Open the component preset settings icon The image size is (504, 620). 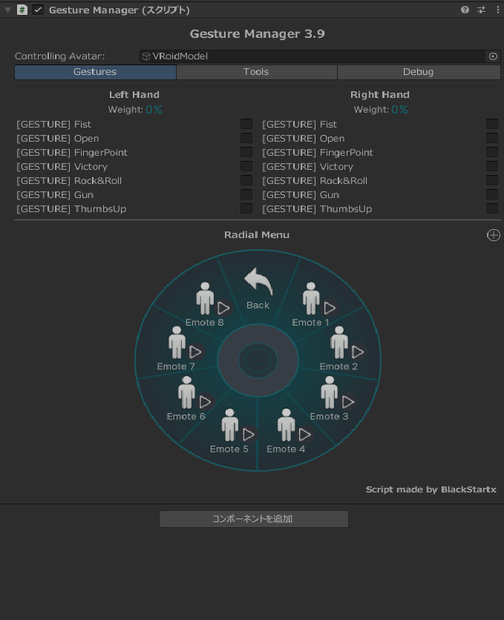click(x=481, y=10)
